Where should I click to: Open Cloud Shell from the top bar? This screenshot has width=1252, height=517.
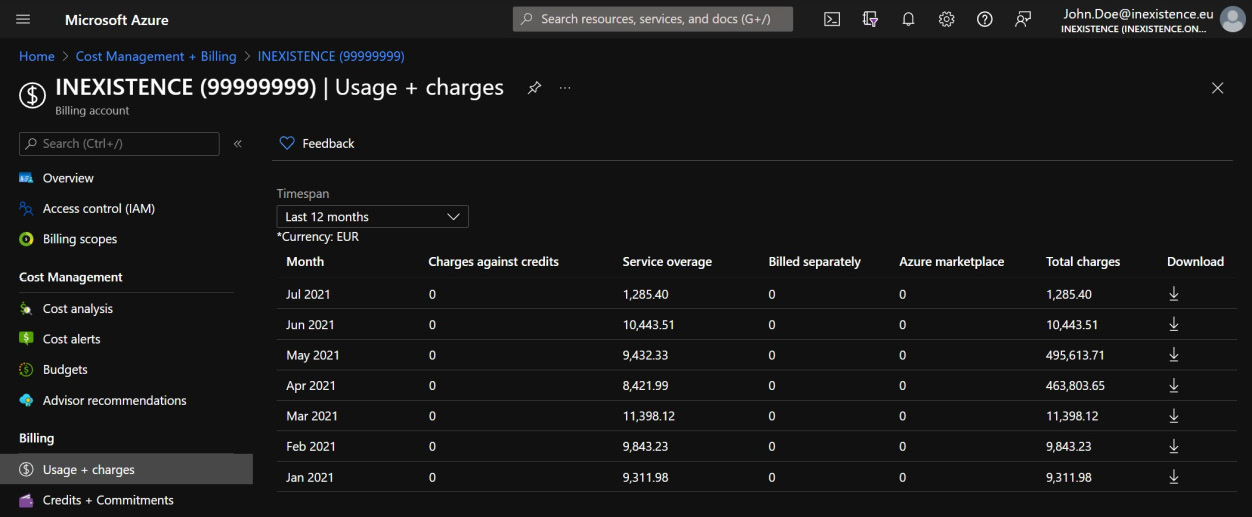(x=832, y=19)
